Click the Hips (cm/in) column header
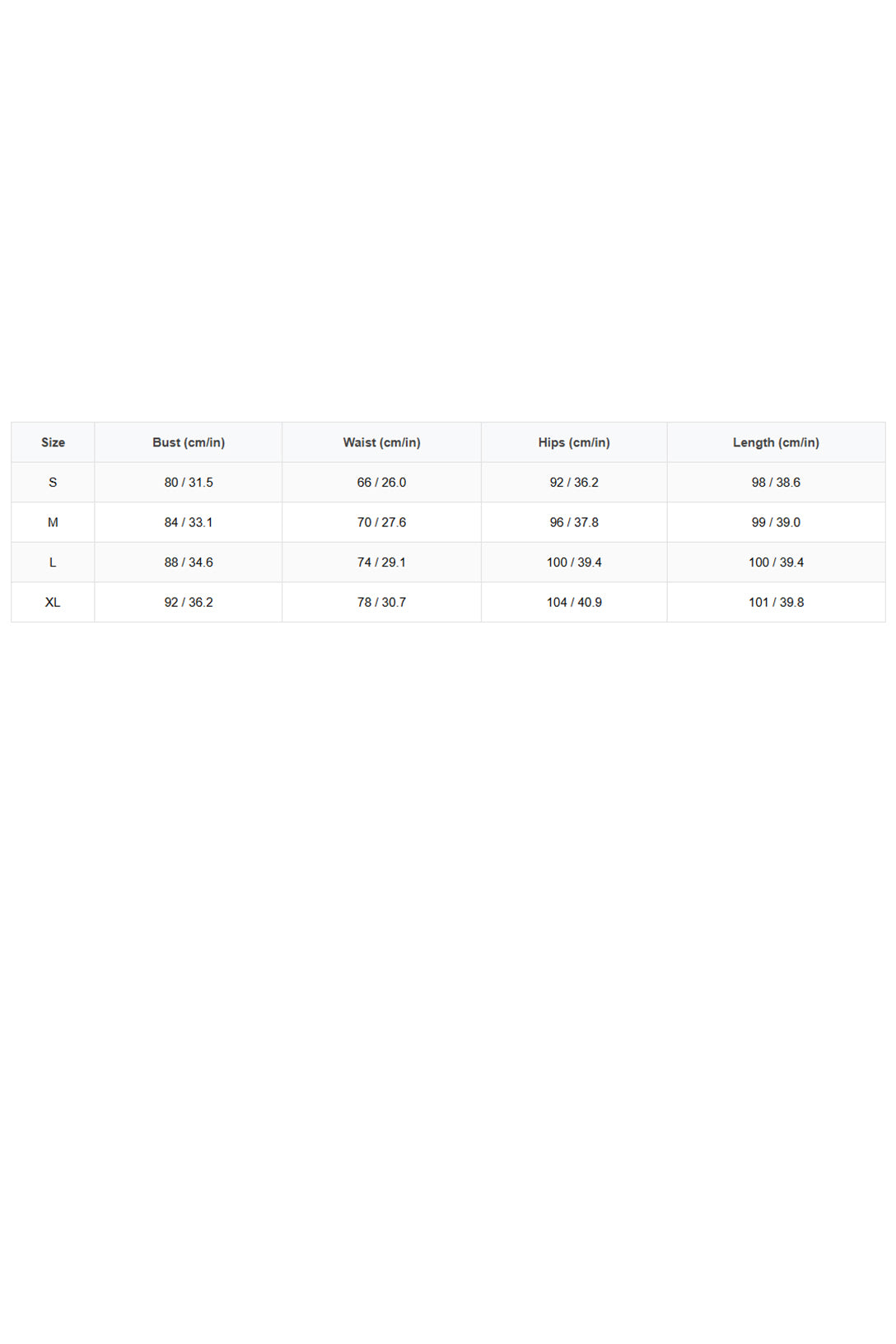The height and width of the screenshot is (1344, 896). pos(574,442)
